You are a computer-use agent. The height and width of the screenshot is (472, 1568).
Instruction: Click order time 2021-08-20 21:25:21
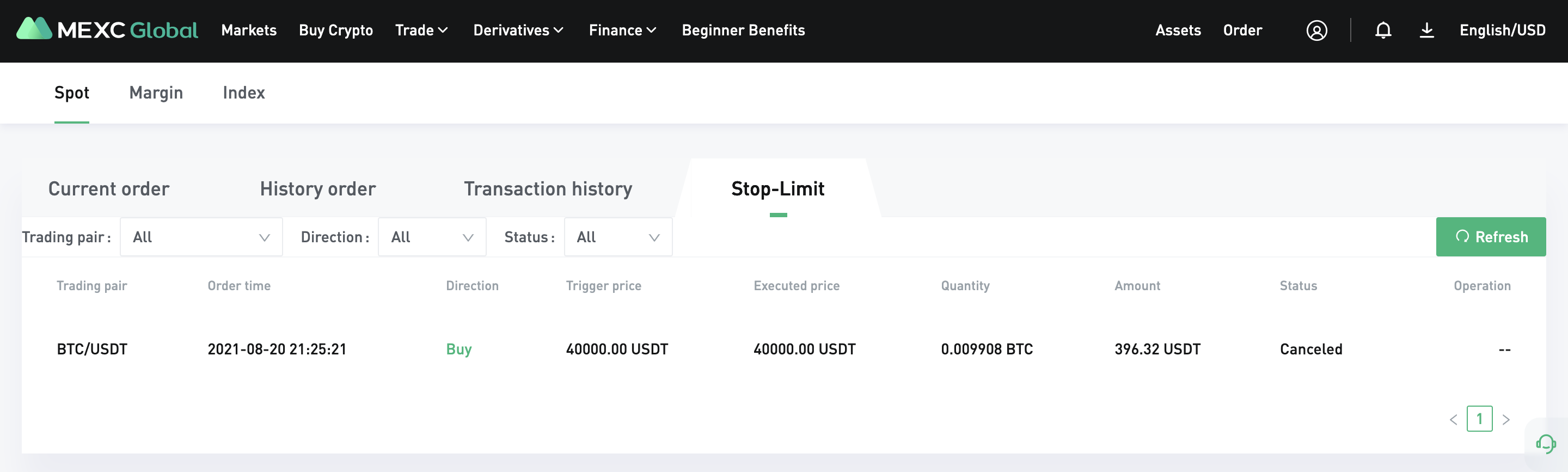tap(277, 349)
